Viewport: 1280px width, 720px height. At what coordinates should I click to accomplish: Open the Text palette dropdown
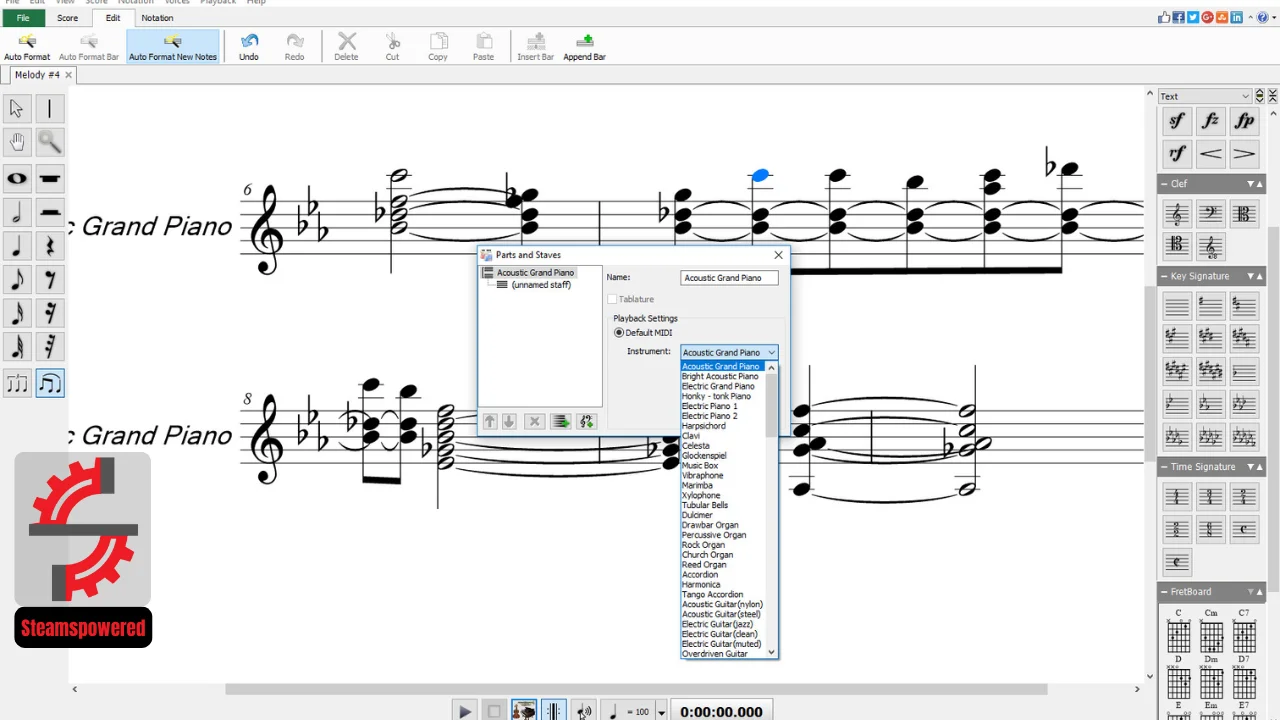pyautogui.click(x=1205, y=96)
